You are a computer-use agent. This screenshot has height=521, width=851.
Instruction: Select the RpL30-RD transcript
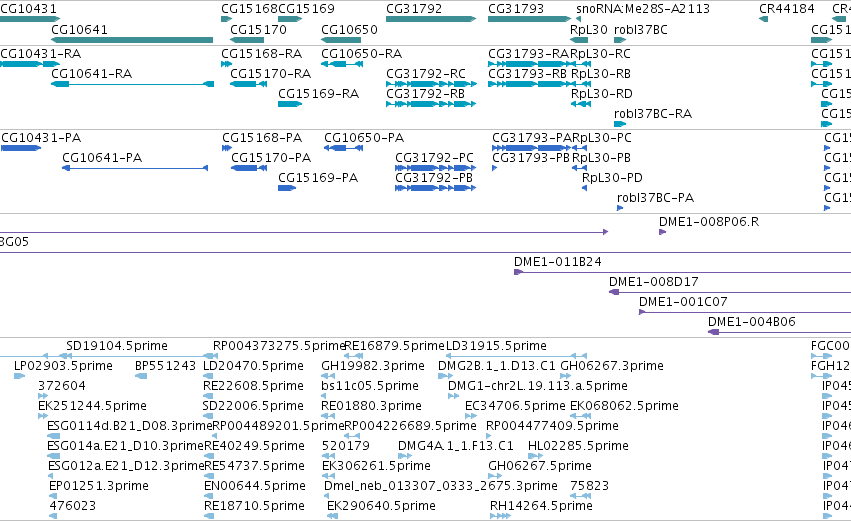click(x=581, y=104)
